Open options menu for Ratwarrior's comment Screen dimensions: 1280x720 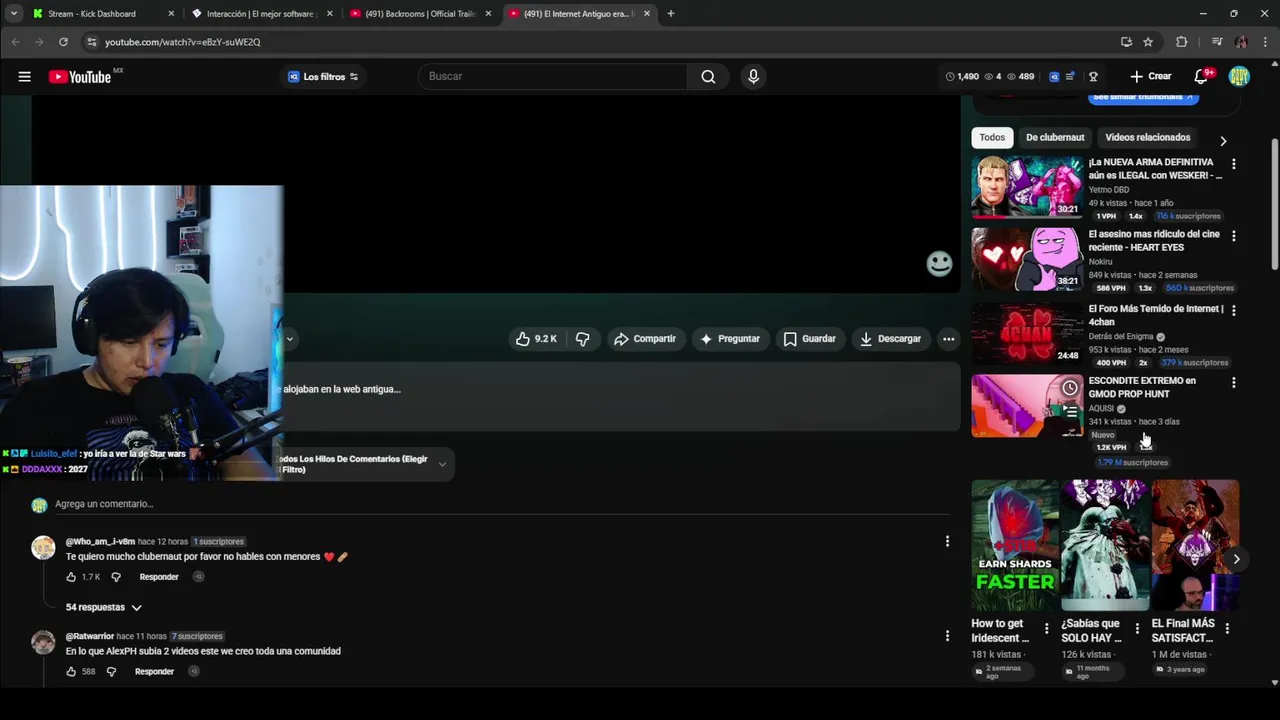(947, 636)
